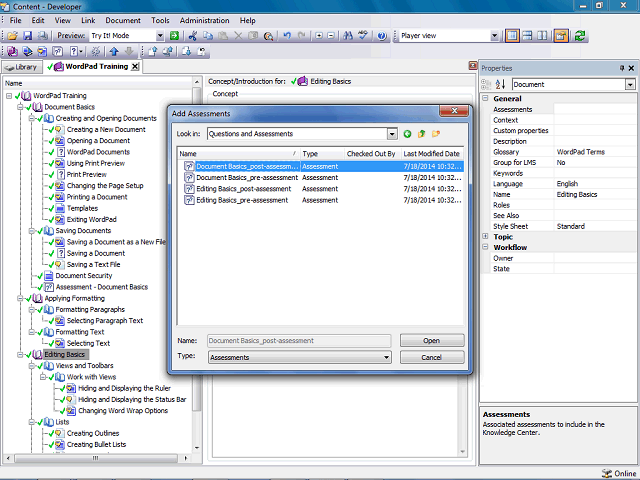
Task: Sort by Last Modified Date column
Action: [x=432, y=153]
